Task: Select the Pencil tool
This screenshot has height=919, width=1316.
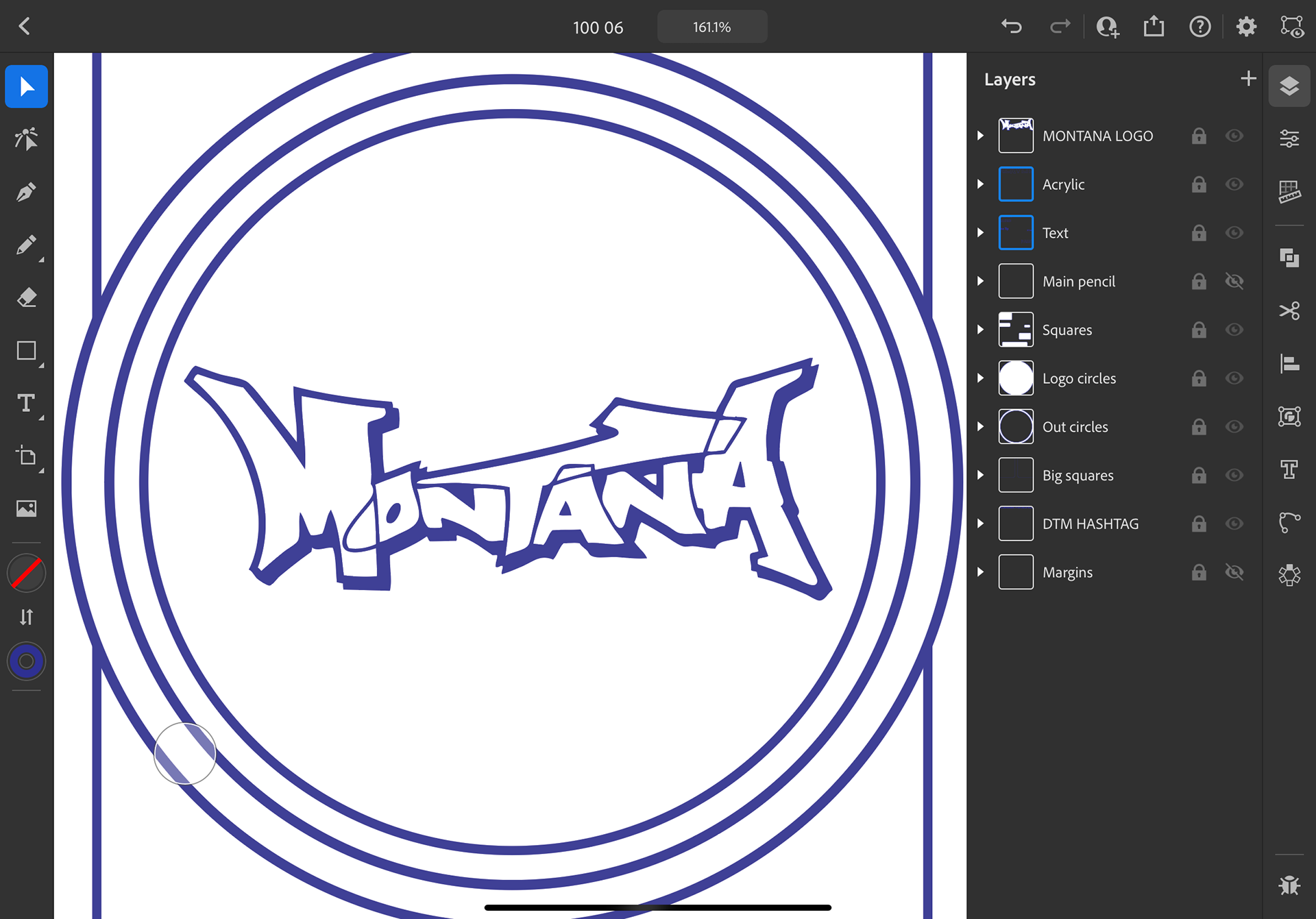Action: click(x=26, y=245)
